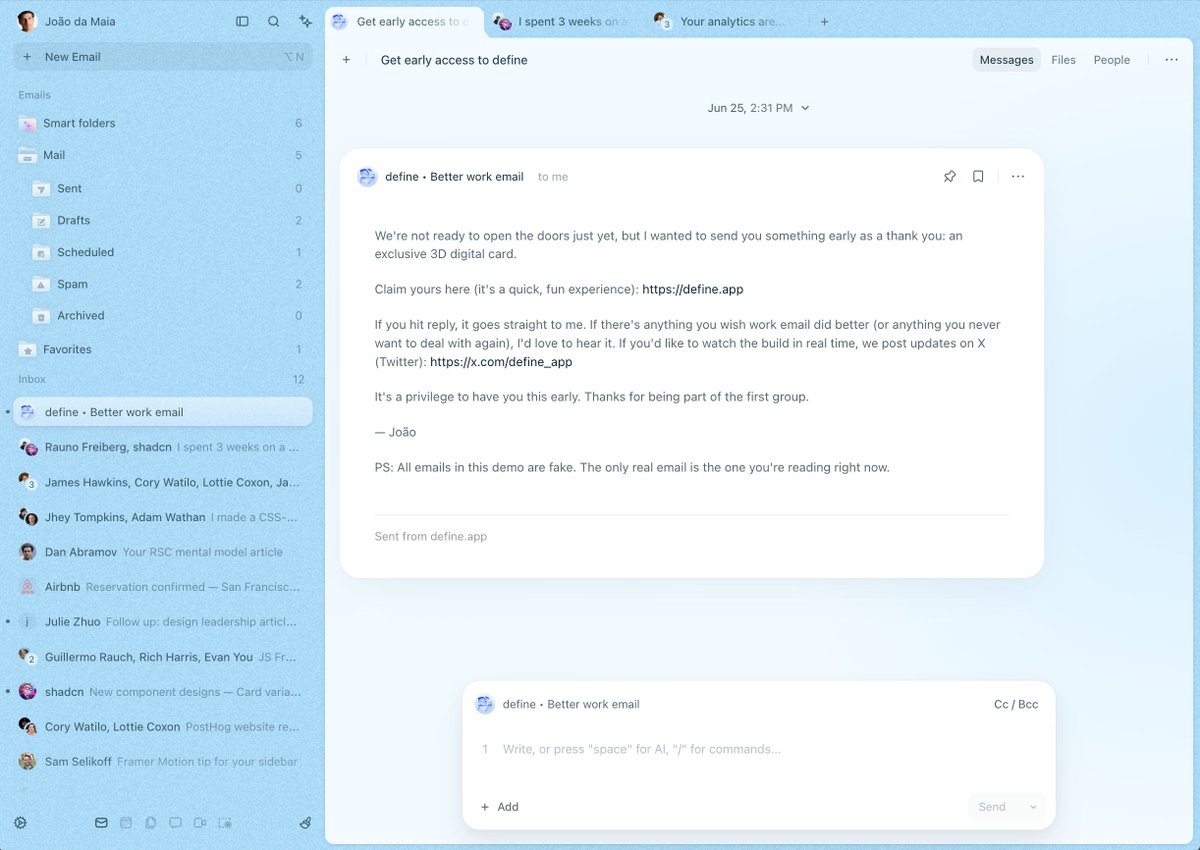This screenshot has width=1200, height=850.
Task: Bookmark the define message
Action: [x=978, y=176]
